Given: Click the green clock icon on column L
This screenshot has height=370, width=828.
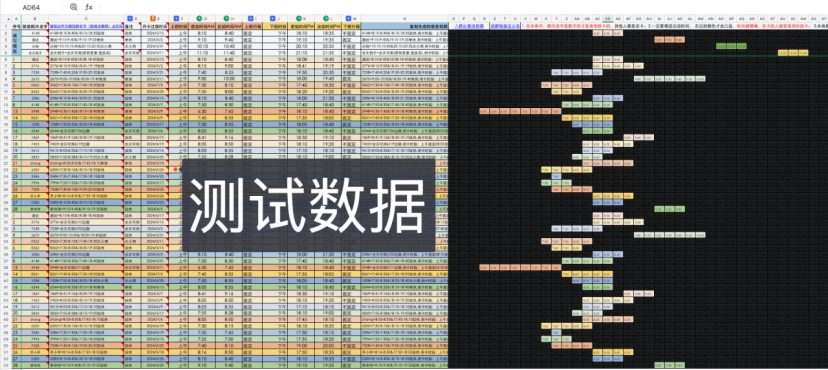Looking at the screenshot, I should coord(326,18).
